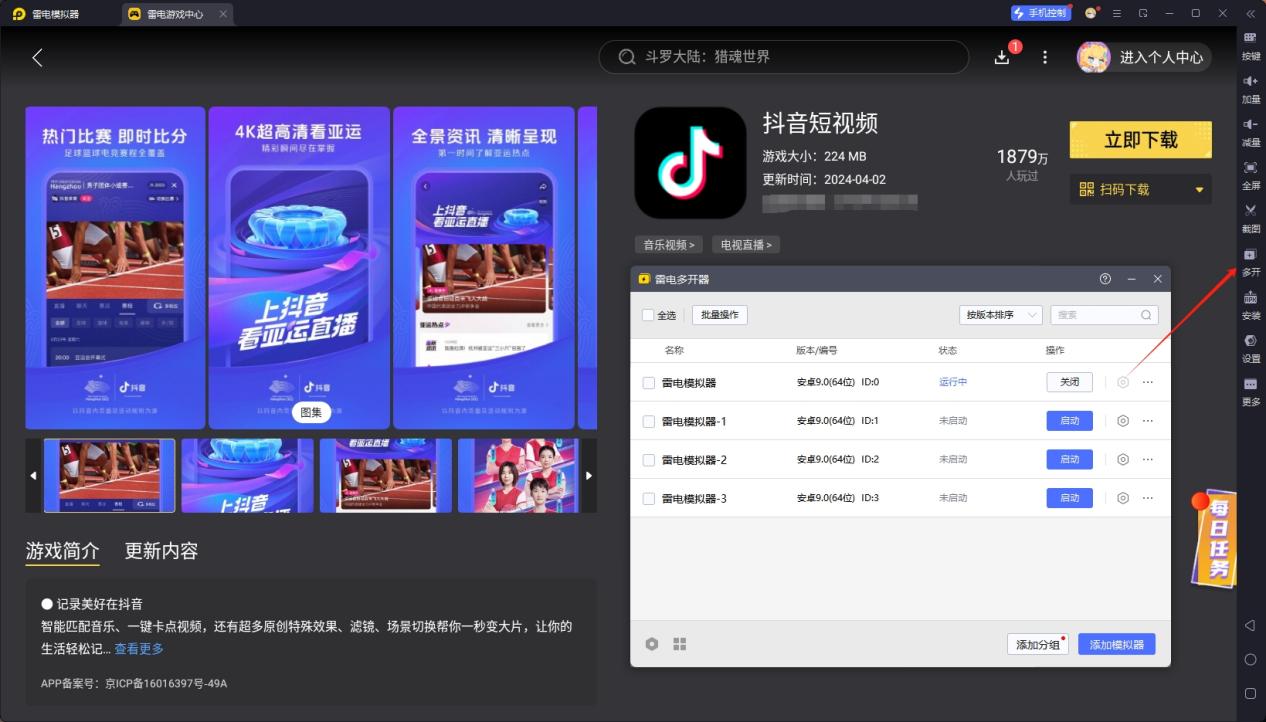Open the 电视直播 category tag
Screen dimensions: 1266x722
[747, 244]
